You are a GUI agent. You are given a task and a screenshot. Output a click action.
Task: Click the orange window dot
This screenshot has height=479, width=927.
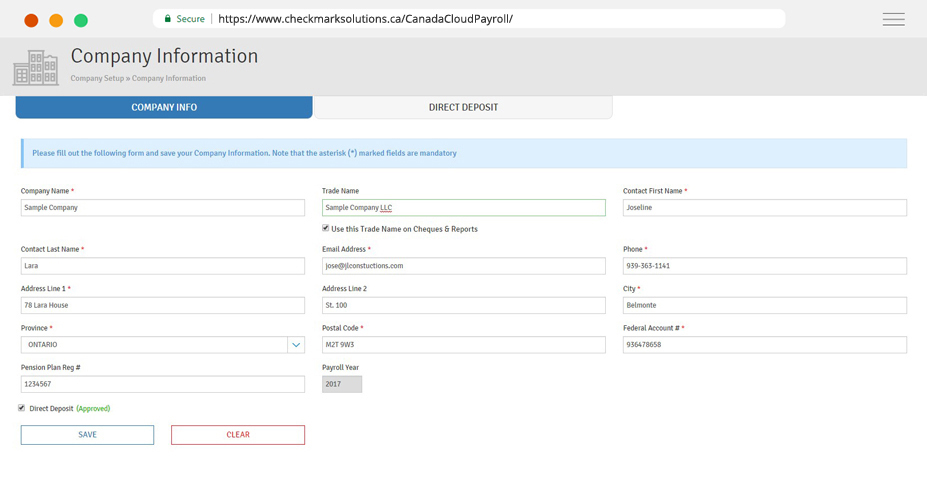(56, 20)
